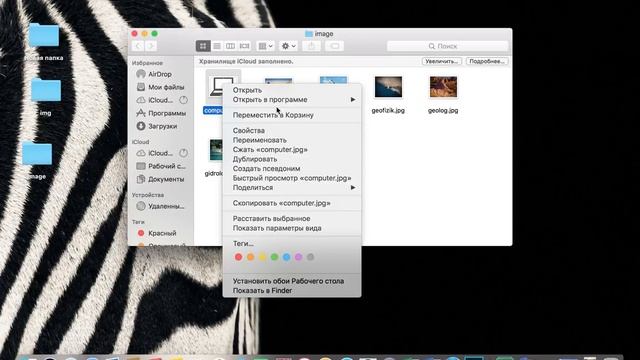The height and width of the screenshot is (360, 640).
Task: Switch Finder to column view
Action: (230, 46)
